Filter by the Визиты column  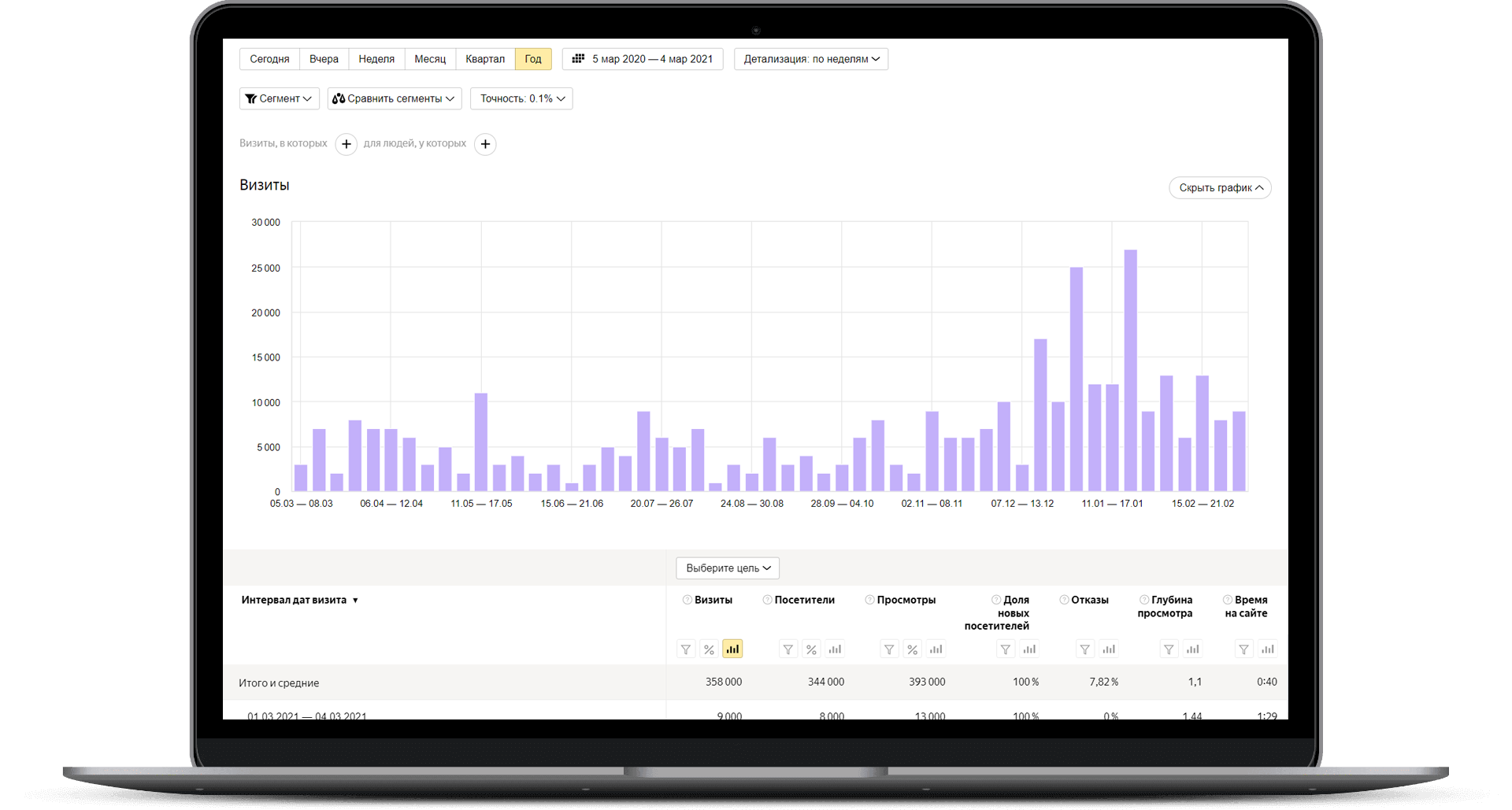686,649
